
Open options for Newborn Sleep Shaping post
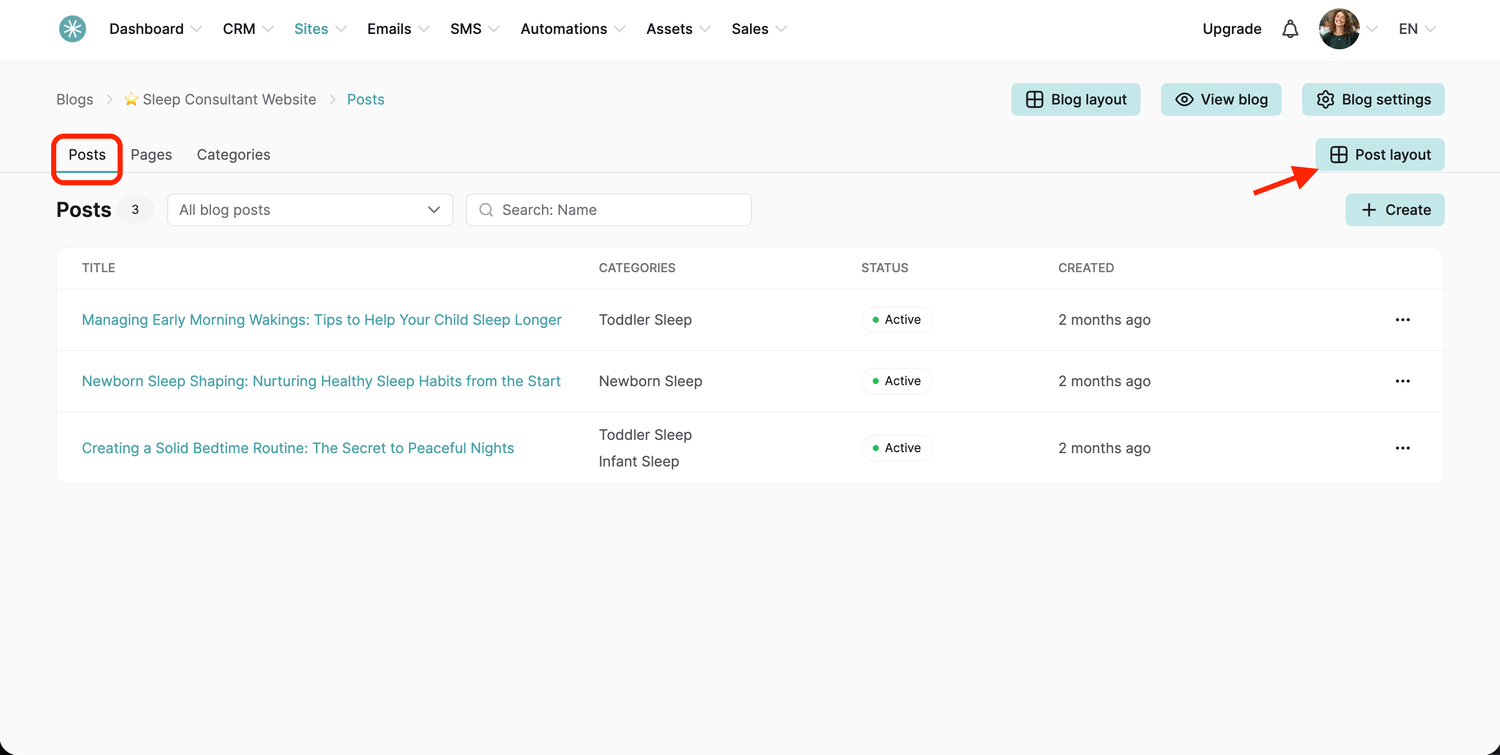[1402, 381]
